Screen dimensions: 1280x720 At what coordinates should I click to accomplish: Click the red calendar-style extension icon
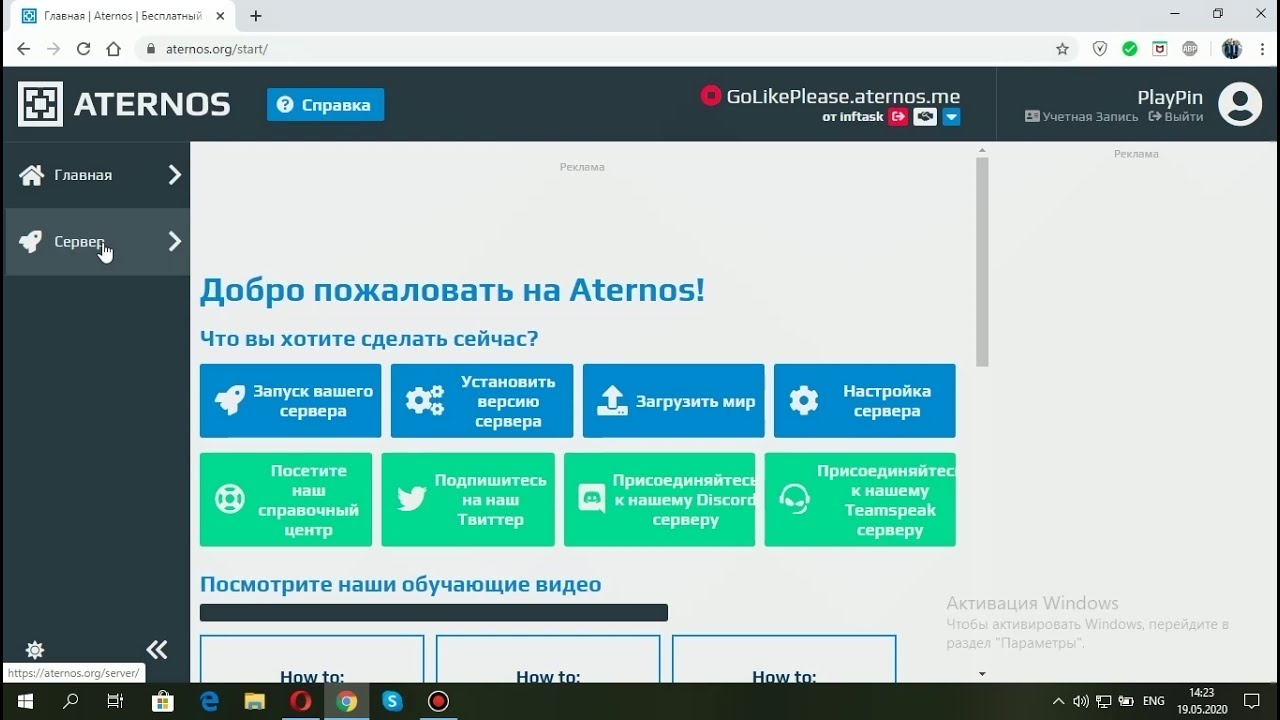tap(1160, 48)
